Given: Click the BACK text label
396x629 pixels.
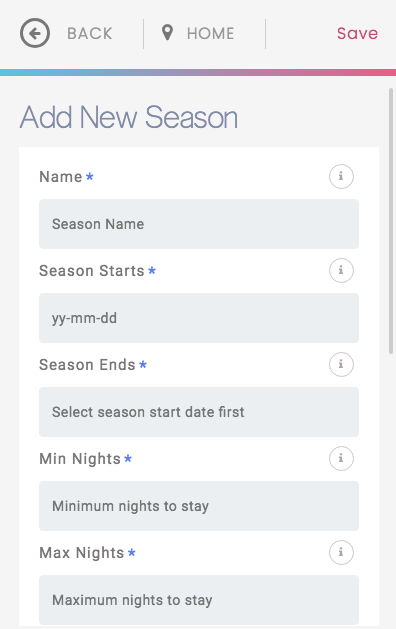Looking at the screenshot, I should click(89, 33).
